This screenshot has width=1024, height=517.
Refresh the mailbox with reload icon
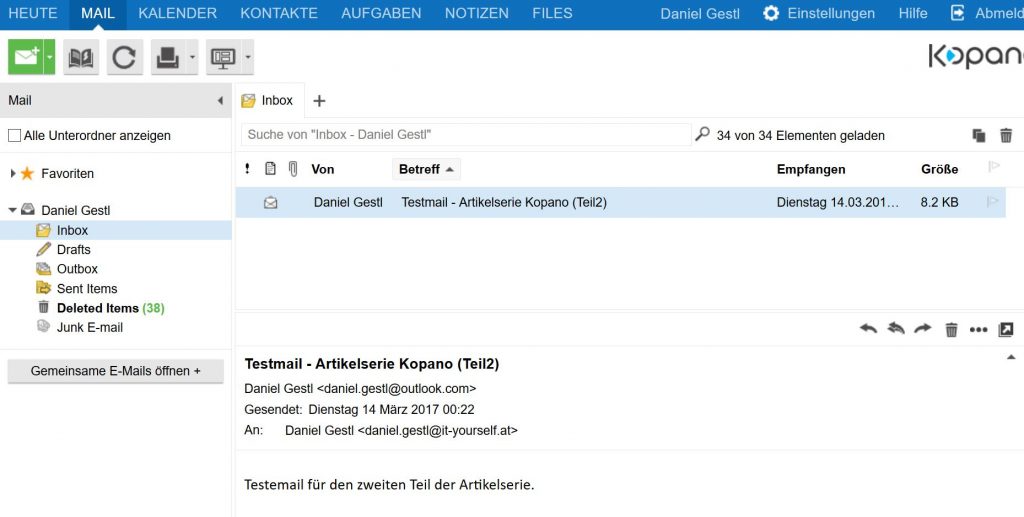click(124, 57)
